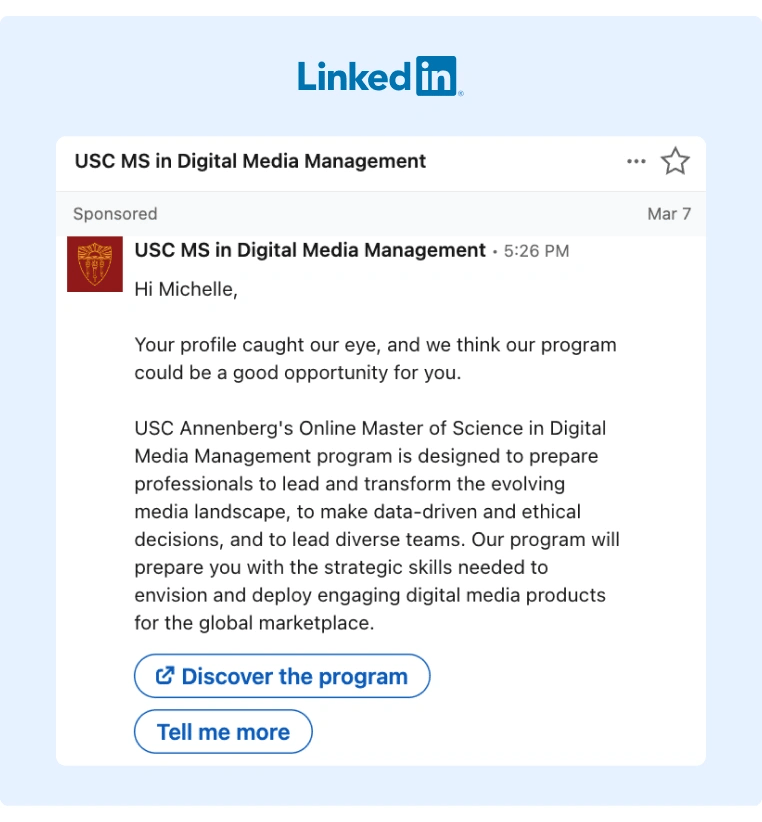Screen dimensions: 762x822
Task: Click the "Mar 7" date
Action: click(x=669, y=214)
